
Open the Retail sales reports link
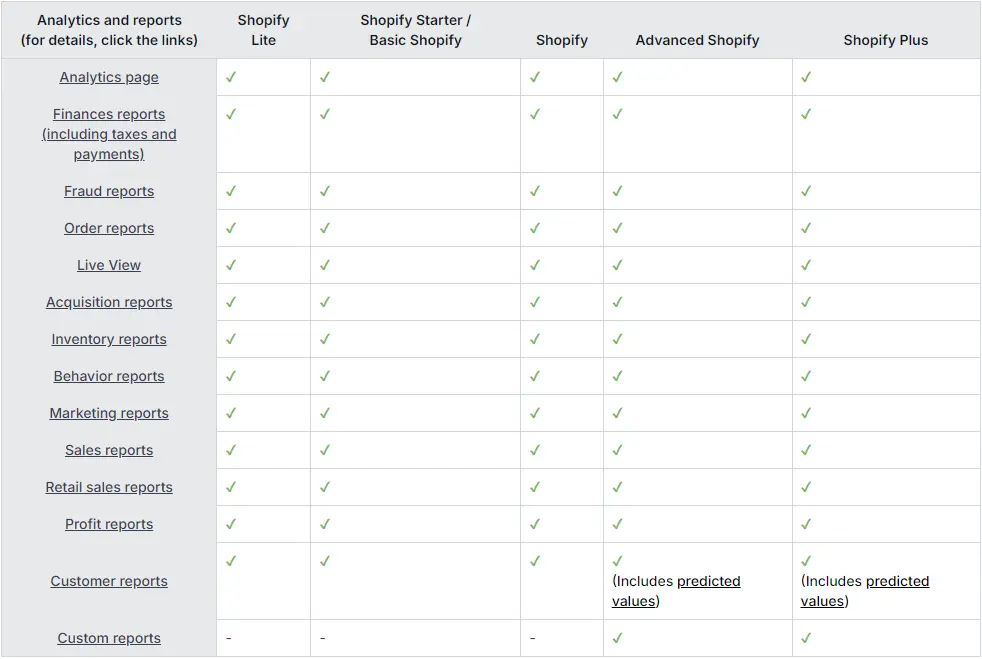pos(109,487)
